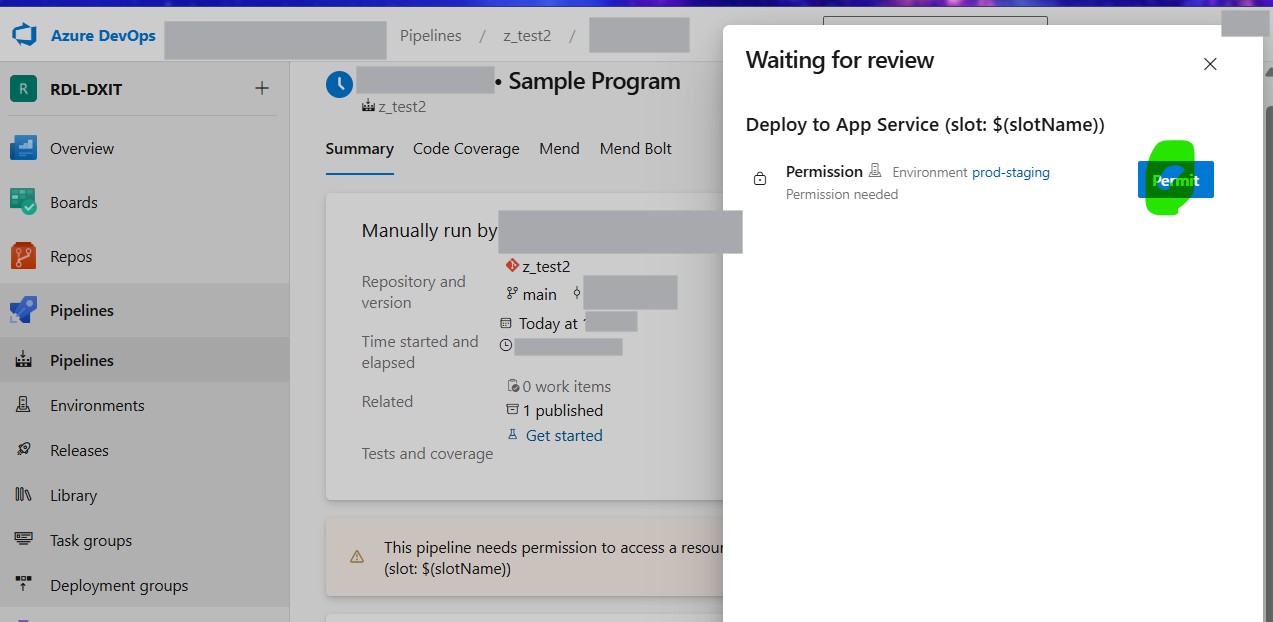
Task: Click the Sample Program run title
Action: pyautogui.click(x=594, y=81)
